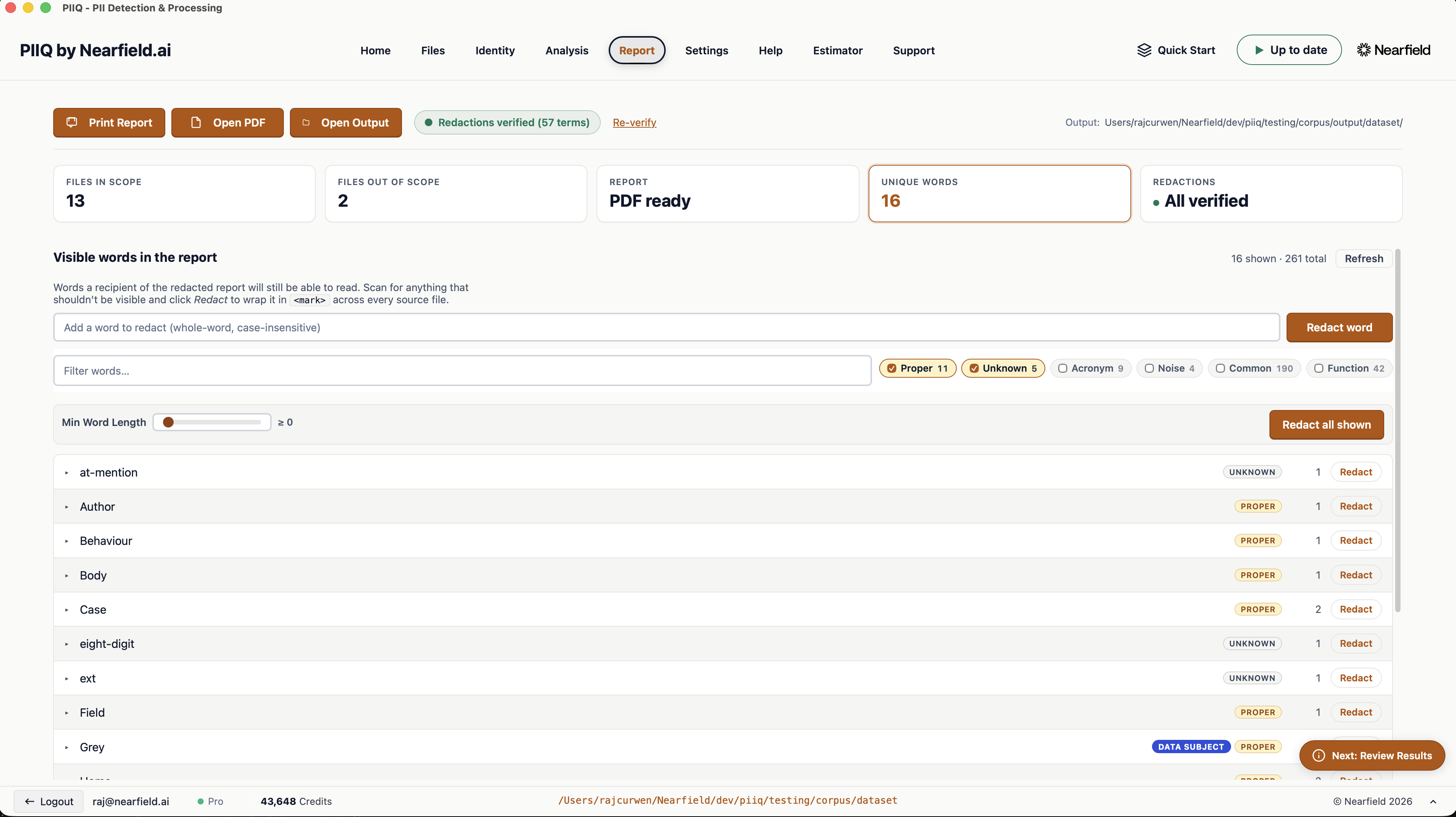Viewport: 1456px width, 817px height.
Task: Click the info icon on Next: Review Results
Action: tap(1319, 755)
